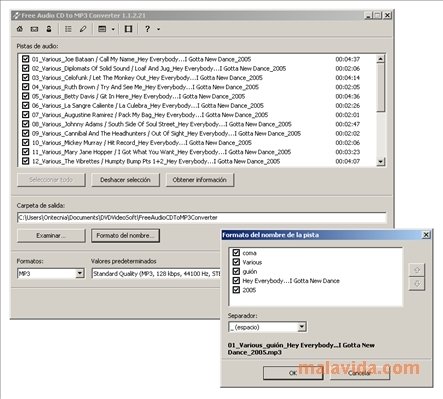
Task: Click the track list scrollbar down arrow
Action: point(380,162)
